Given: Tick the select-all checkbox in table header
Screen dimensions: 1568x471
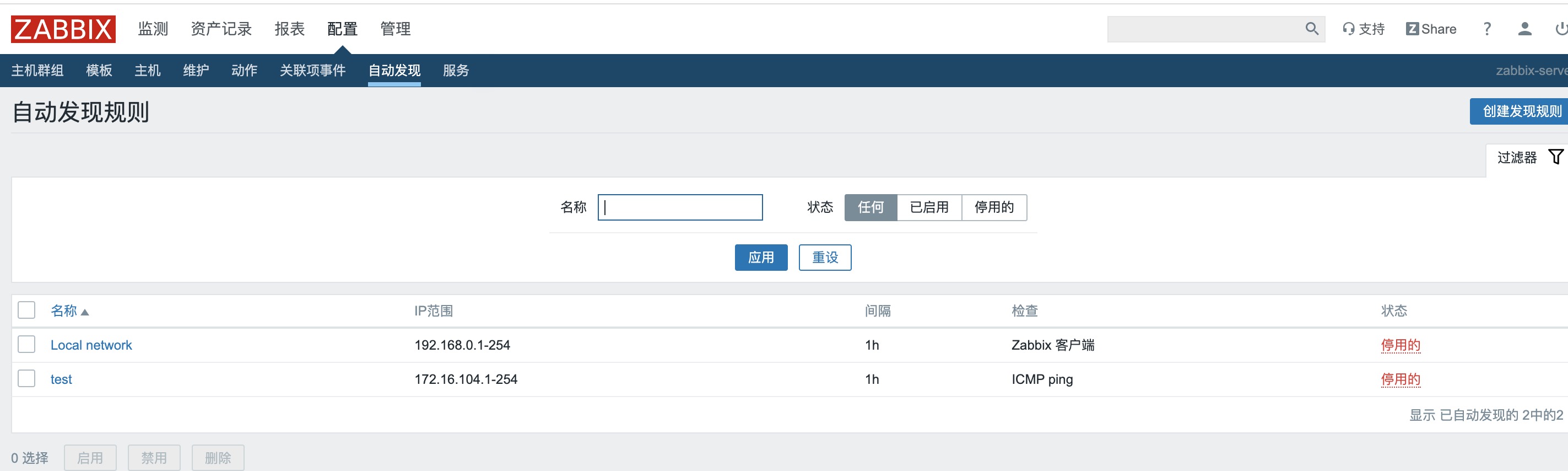Looking at the screenshot, I should click(27, 310).
